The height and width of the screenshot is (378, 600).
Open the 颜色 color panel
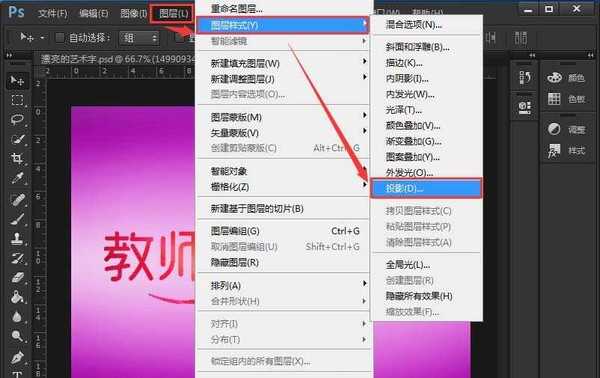coord(566,78)
